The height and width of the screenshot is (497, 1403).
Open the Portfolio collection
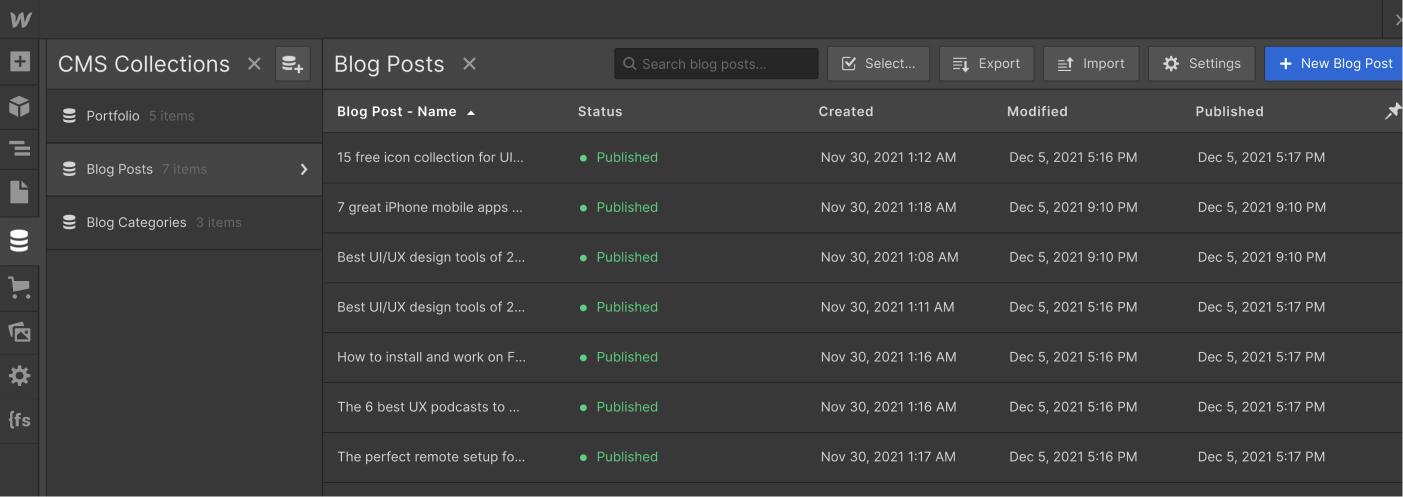pyautogui.click(x=113, y=116)
